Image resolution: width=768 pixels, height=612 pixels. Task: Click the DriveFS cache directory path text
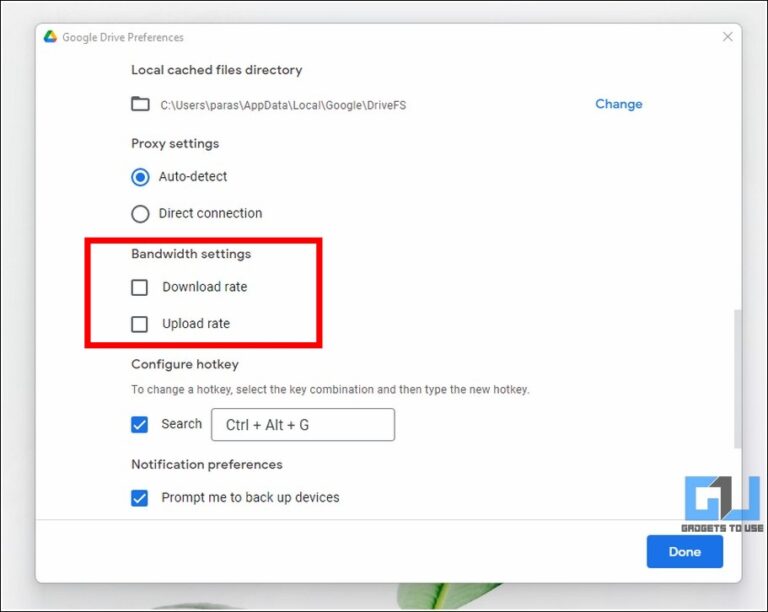tap(283, 105)
